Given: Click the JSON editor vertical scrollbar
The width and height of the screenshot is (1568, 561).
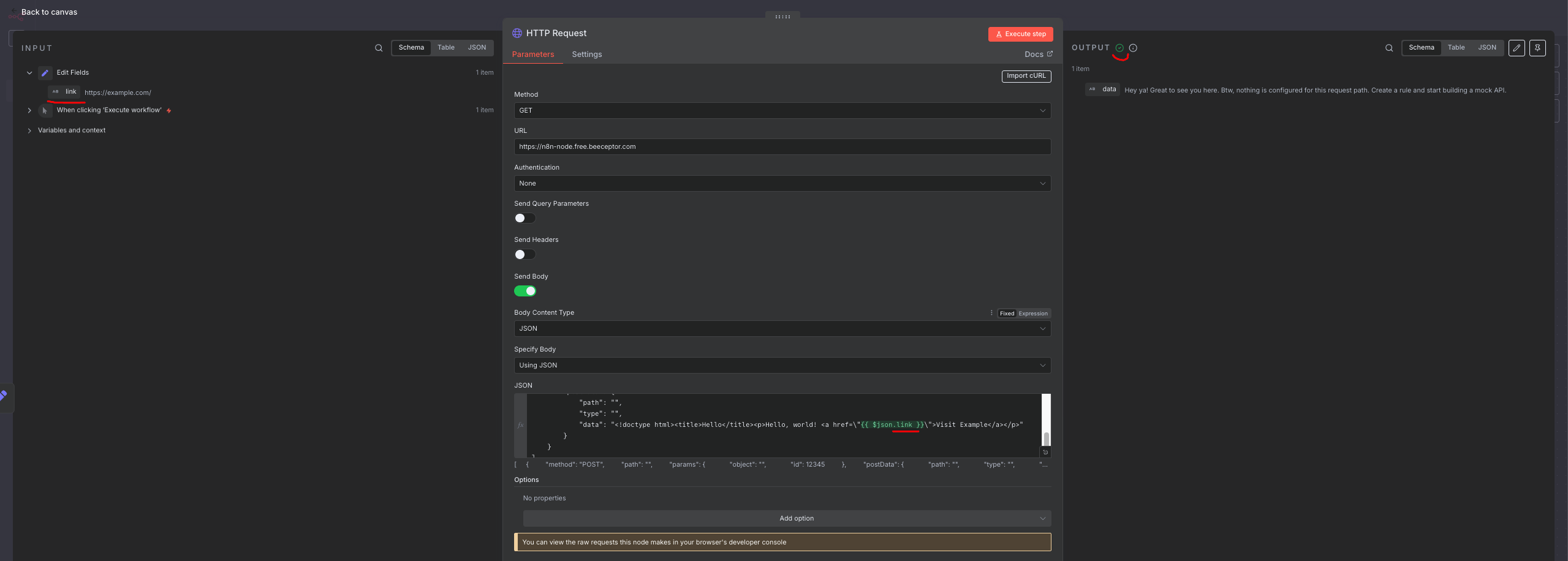Looking at the screenshot, I should tap(1046, 437).
